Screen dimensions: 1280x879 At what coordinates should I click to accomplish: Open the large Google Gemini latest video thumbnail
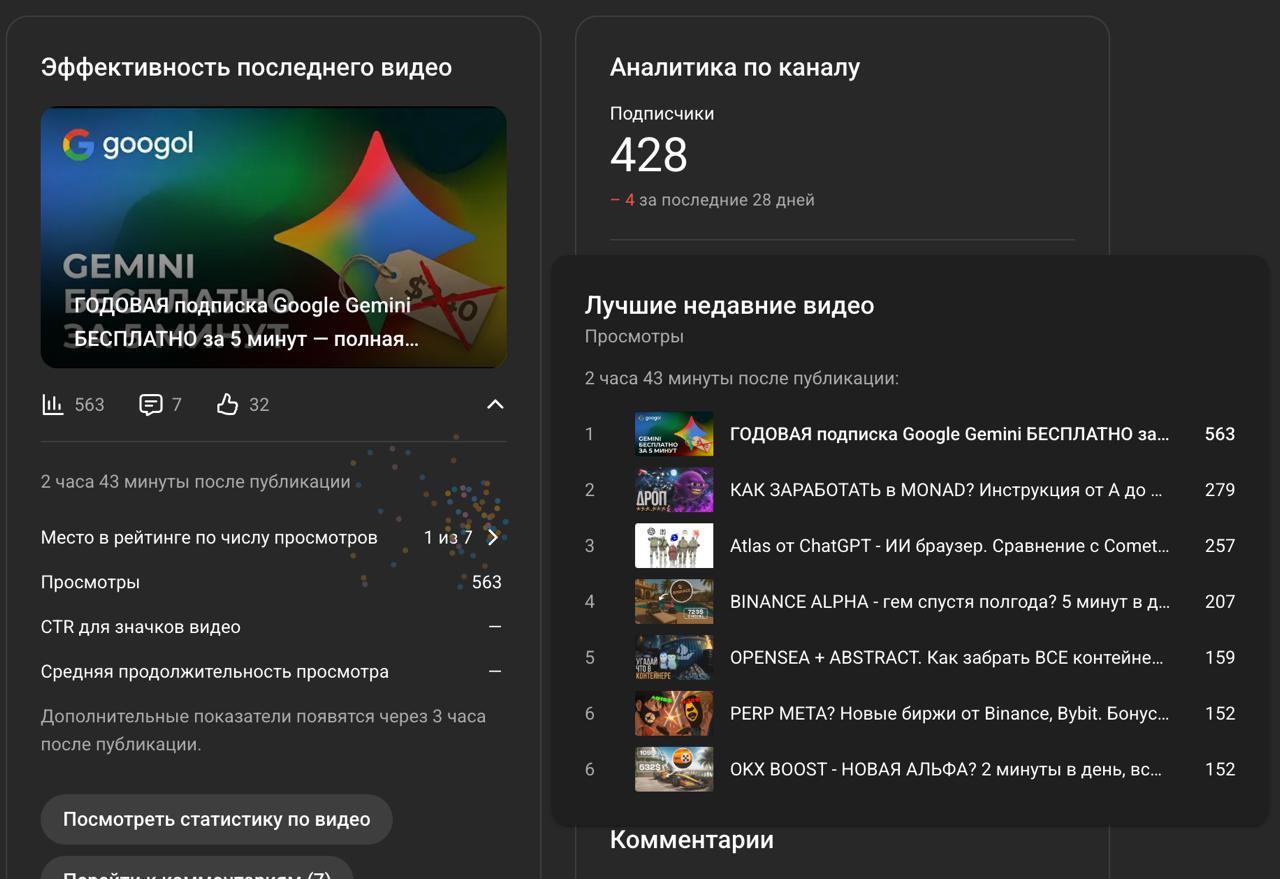click(x=273, y=237)
